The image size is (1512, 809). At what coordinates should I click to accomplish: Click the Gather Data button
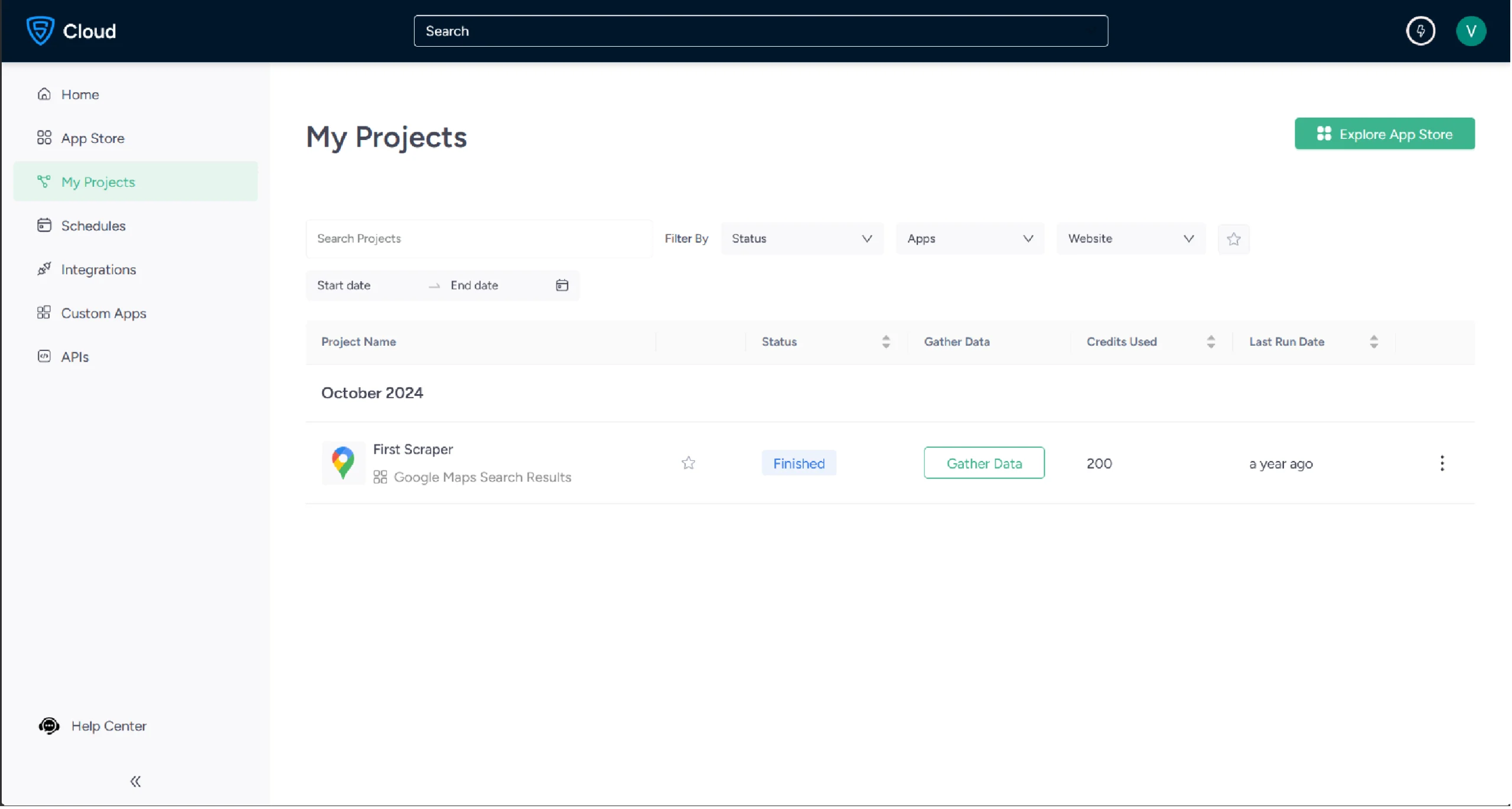click(x=984, y=463)
